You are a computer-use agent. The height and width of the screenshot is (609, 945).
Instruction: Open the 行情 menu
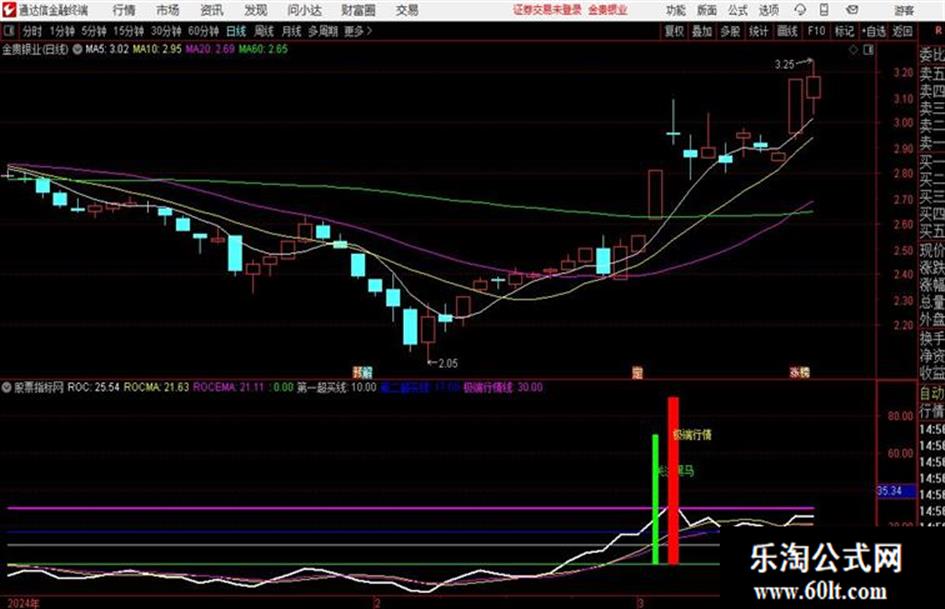coord(124,10)
